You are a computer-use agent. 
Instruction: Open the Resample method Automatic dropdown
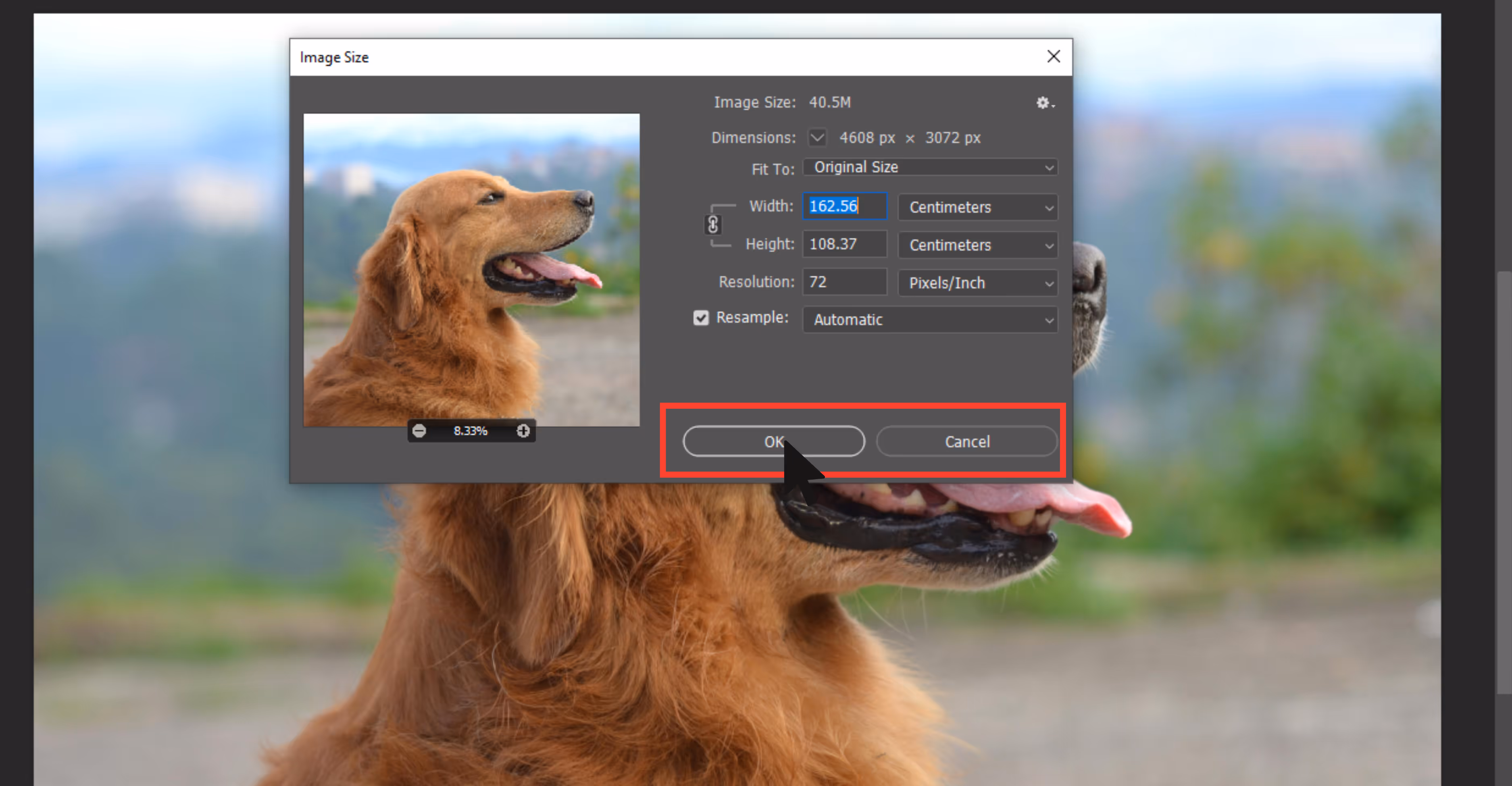pyautogui.click(x=930, y=320)
